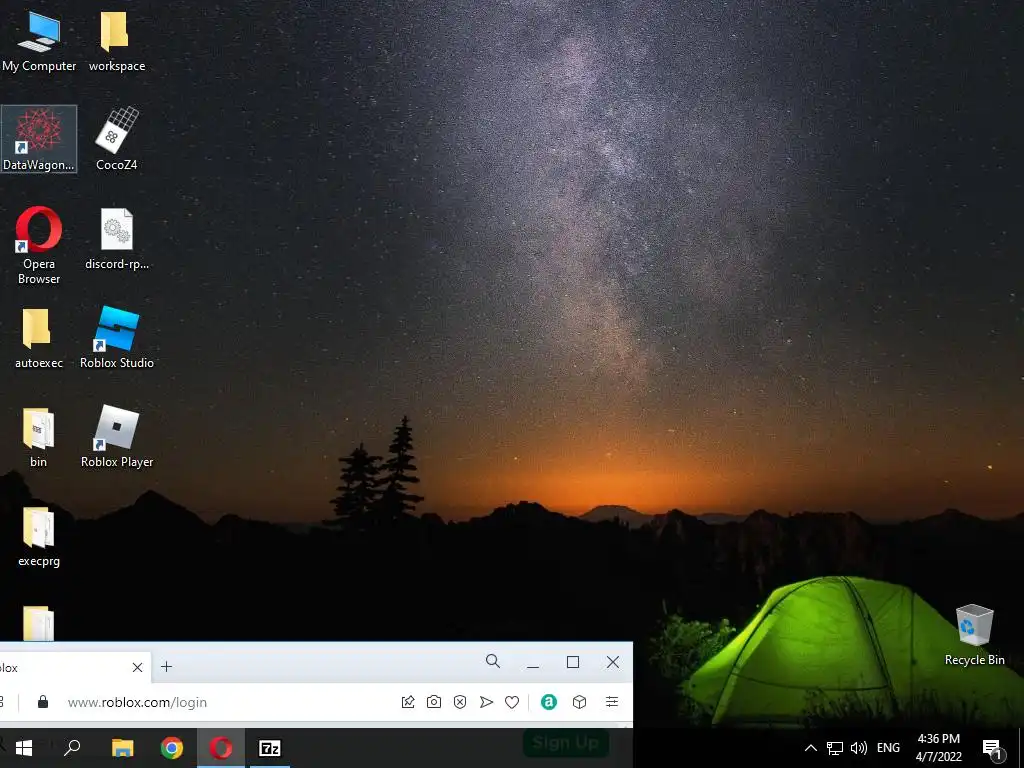Close the Roblox tab in Opera
Viewport: 1024px width, 768px height.
[x=137, y=667]
